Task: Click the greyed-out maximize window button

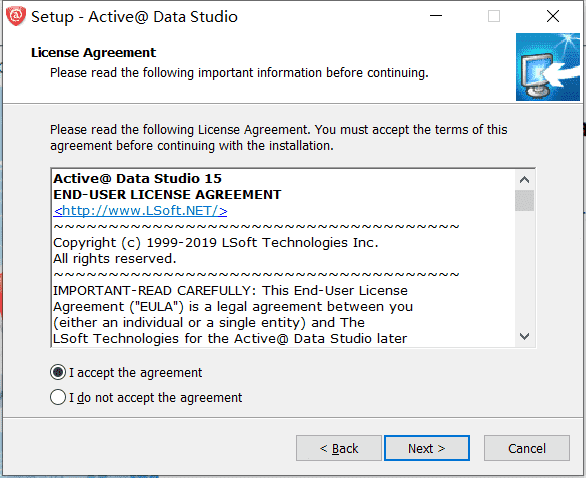Action: (494, 16)
